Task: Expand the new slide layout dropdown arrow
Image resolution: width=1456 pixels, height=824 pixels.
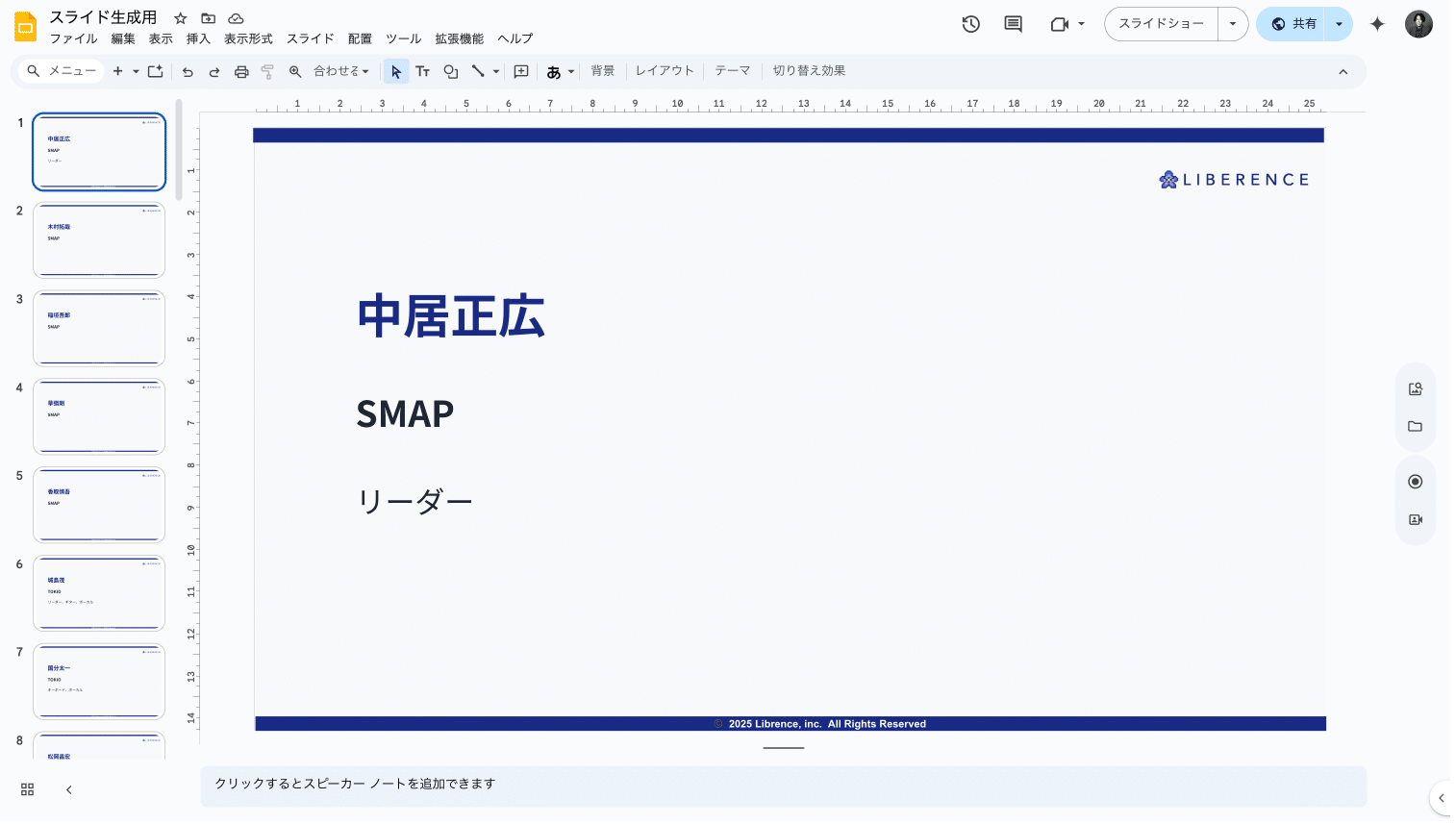Action: pos(136,71)
